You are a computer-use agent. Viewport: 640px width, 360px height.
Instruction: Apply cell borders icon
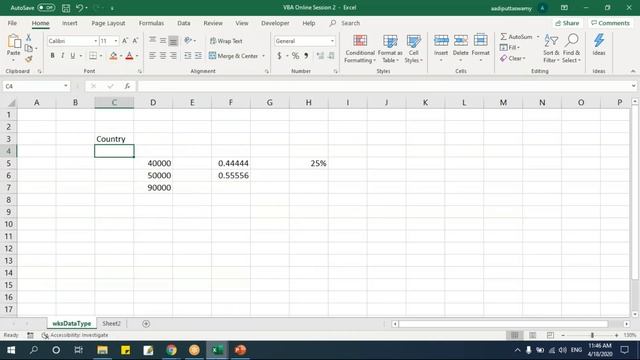coord(93,56)
